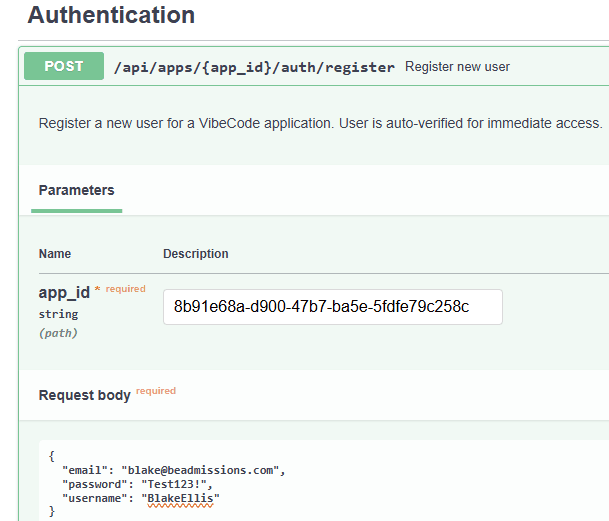The height and width of the screenshot is (521, 609).
Task: Click the underlined BlakeEllis username value
Action: (180, 497)
